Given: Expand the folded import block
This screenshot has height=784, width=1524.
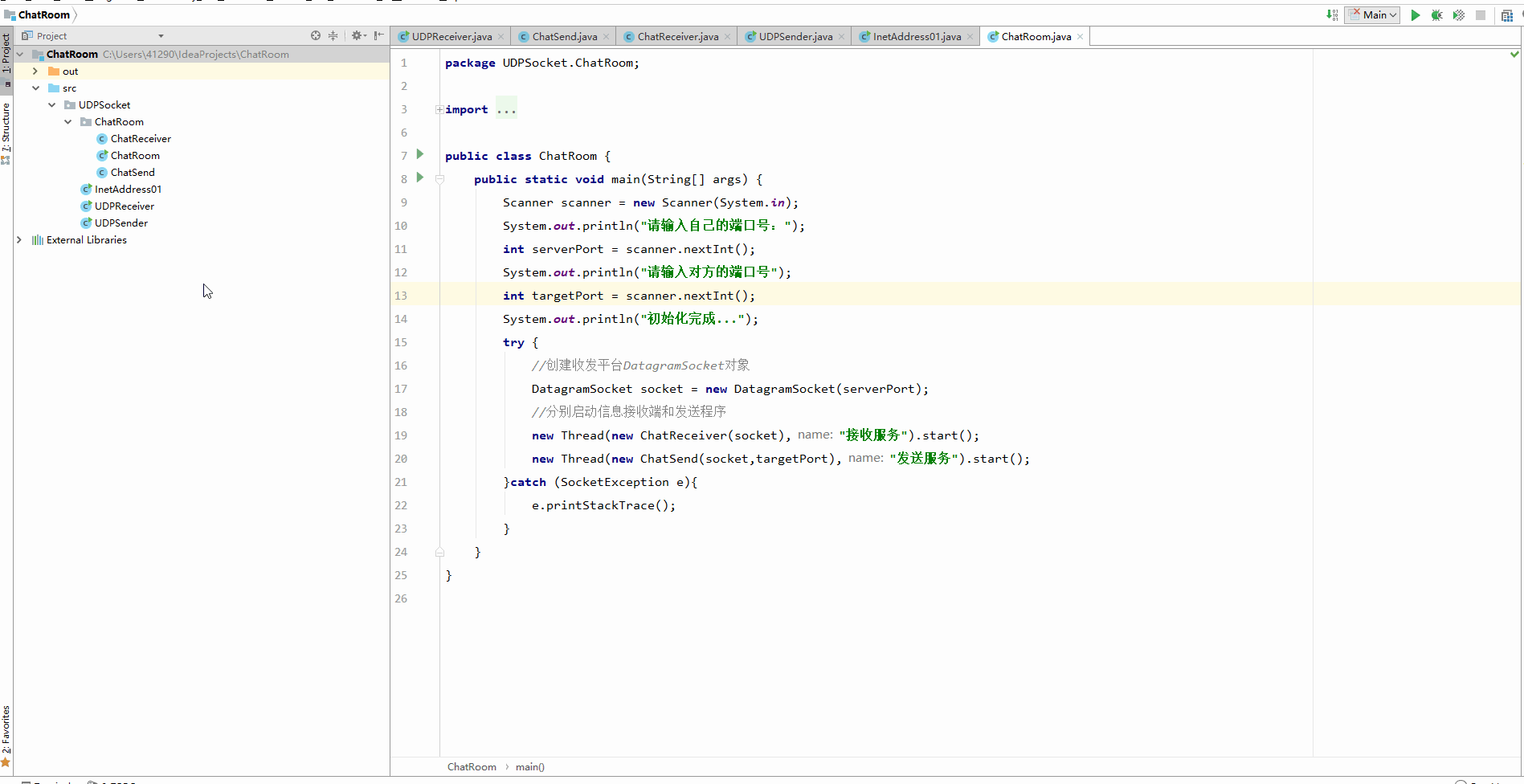Looking at the screenshot, I should tap(439, 110).
